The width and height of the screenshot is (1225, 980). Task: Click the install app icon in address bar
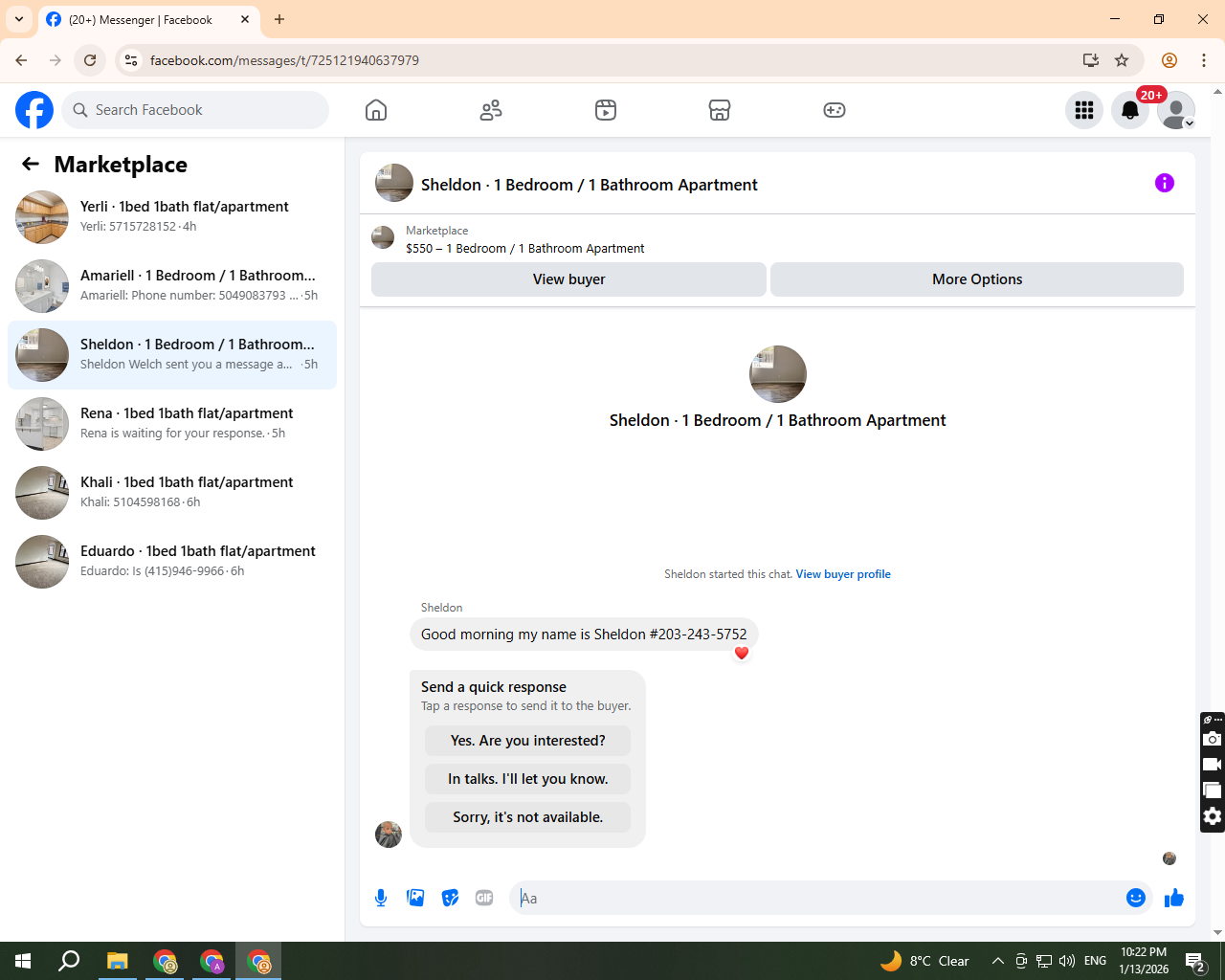click(x=1091, y=60)
